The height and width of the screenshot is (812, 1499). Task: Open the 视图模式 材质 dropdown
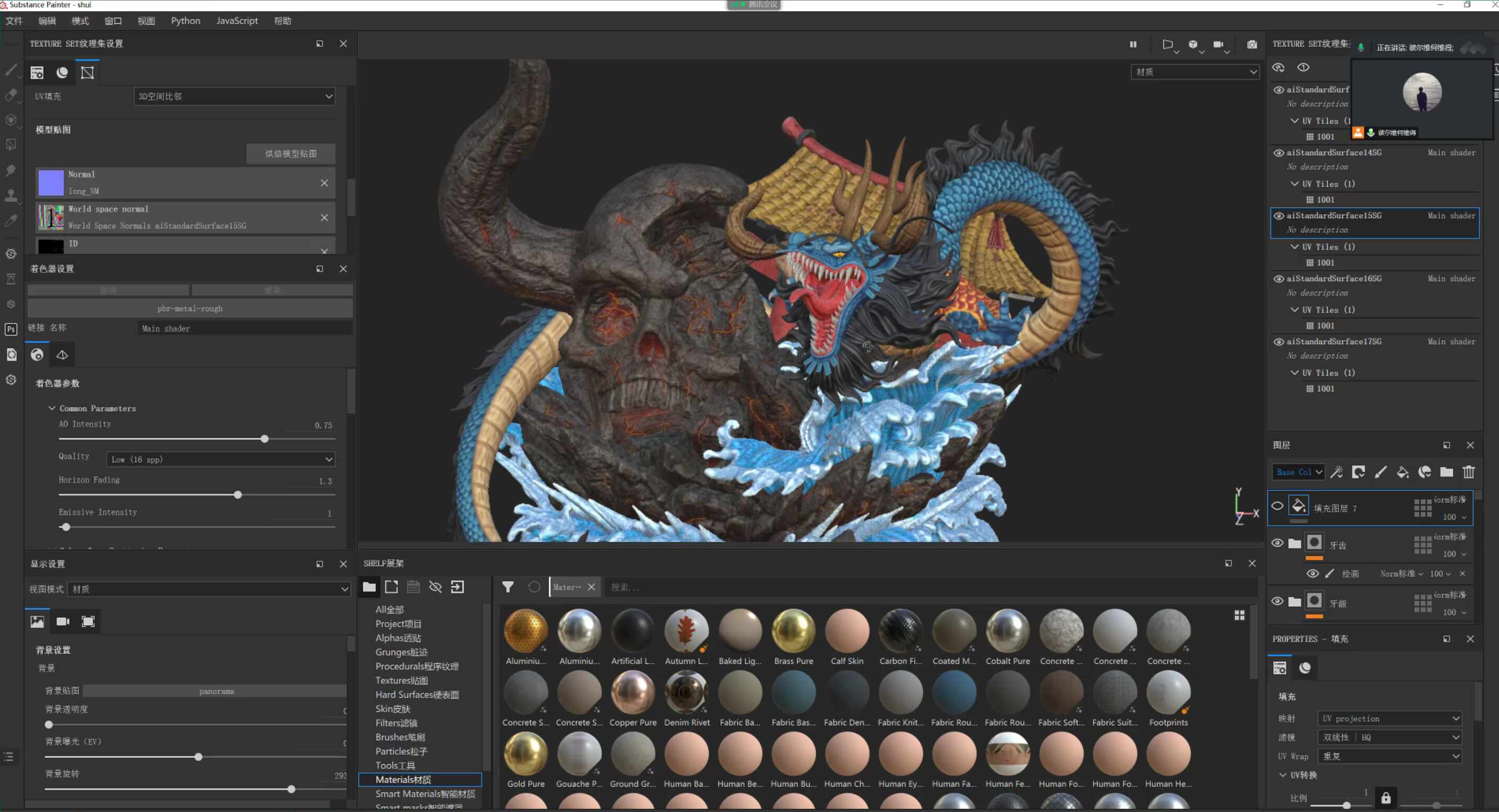point(209,589)
